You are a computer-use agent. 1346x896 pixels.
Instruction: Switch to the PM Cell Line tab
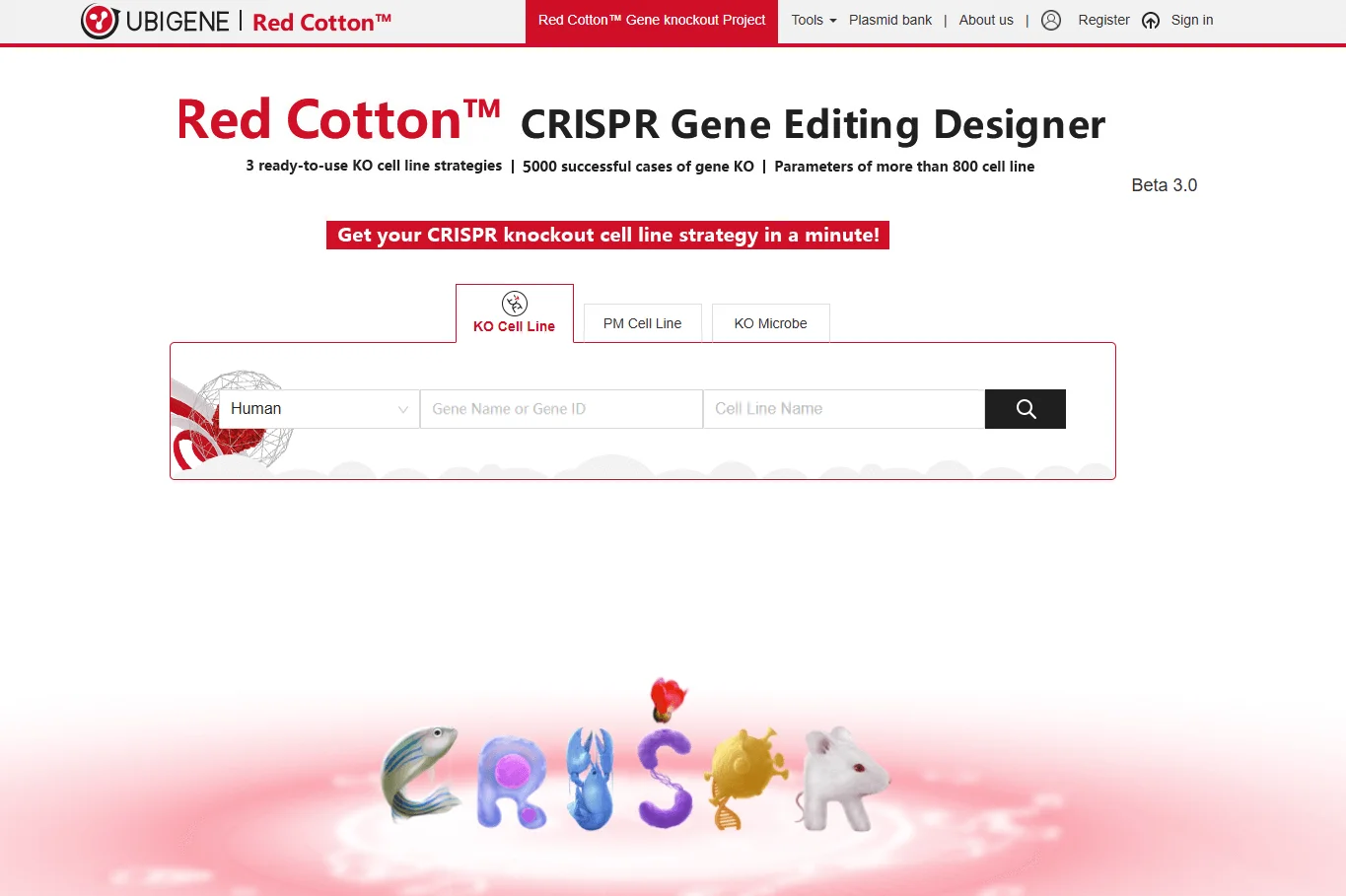(642, 323)
